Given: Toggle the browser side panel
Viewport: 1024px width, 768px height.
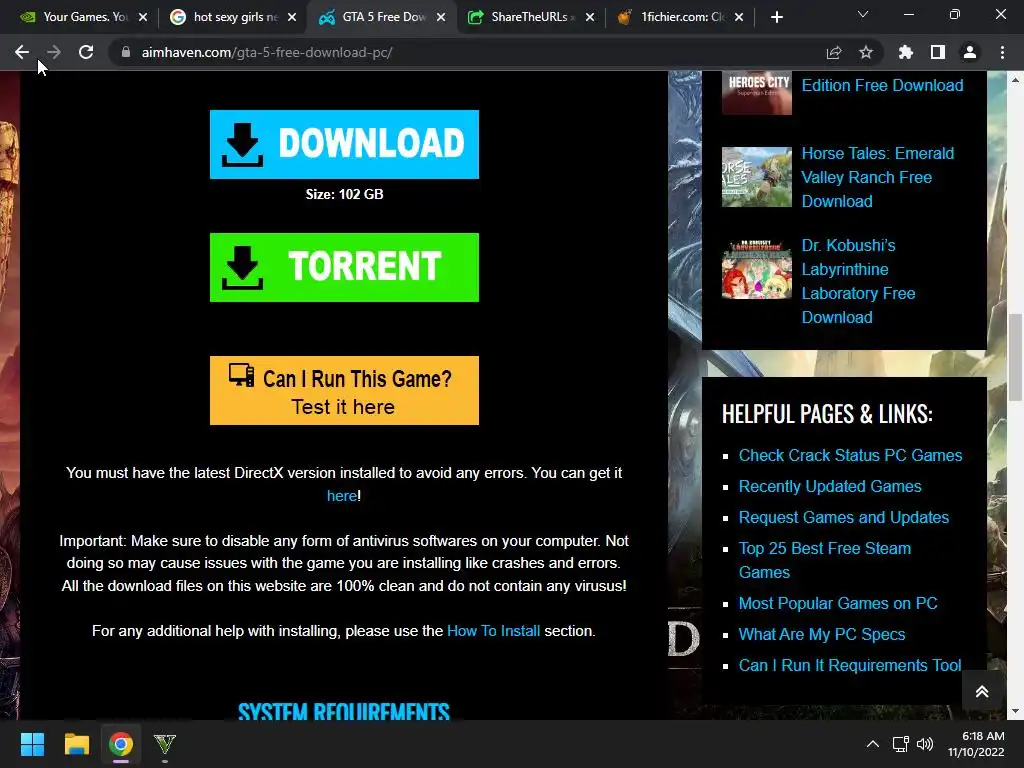Looking at the screenshot, I should click(938, 52).
